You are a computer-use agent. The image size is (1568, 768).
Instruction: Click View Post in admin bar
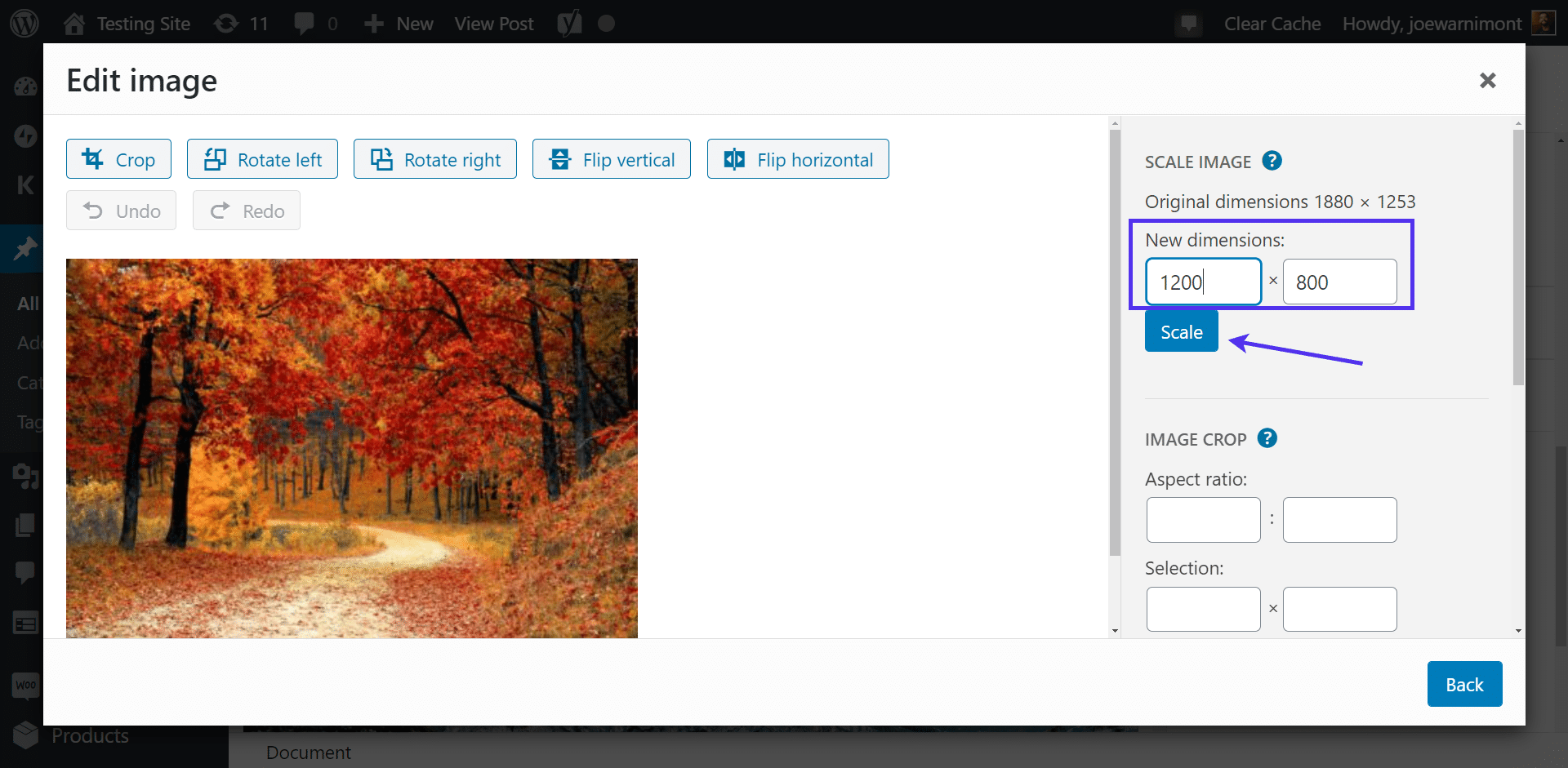493,24
